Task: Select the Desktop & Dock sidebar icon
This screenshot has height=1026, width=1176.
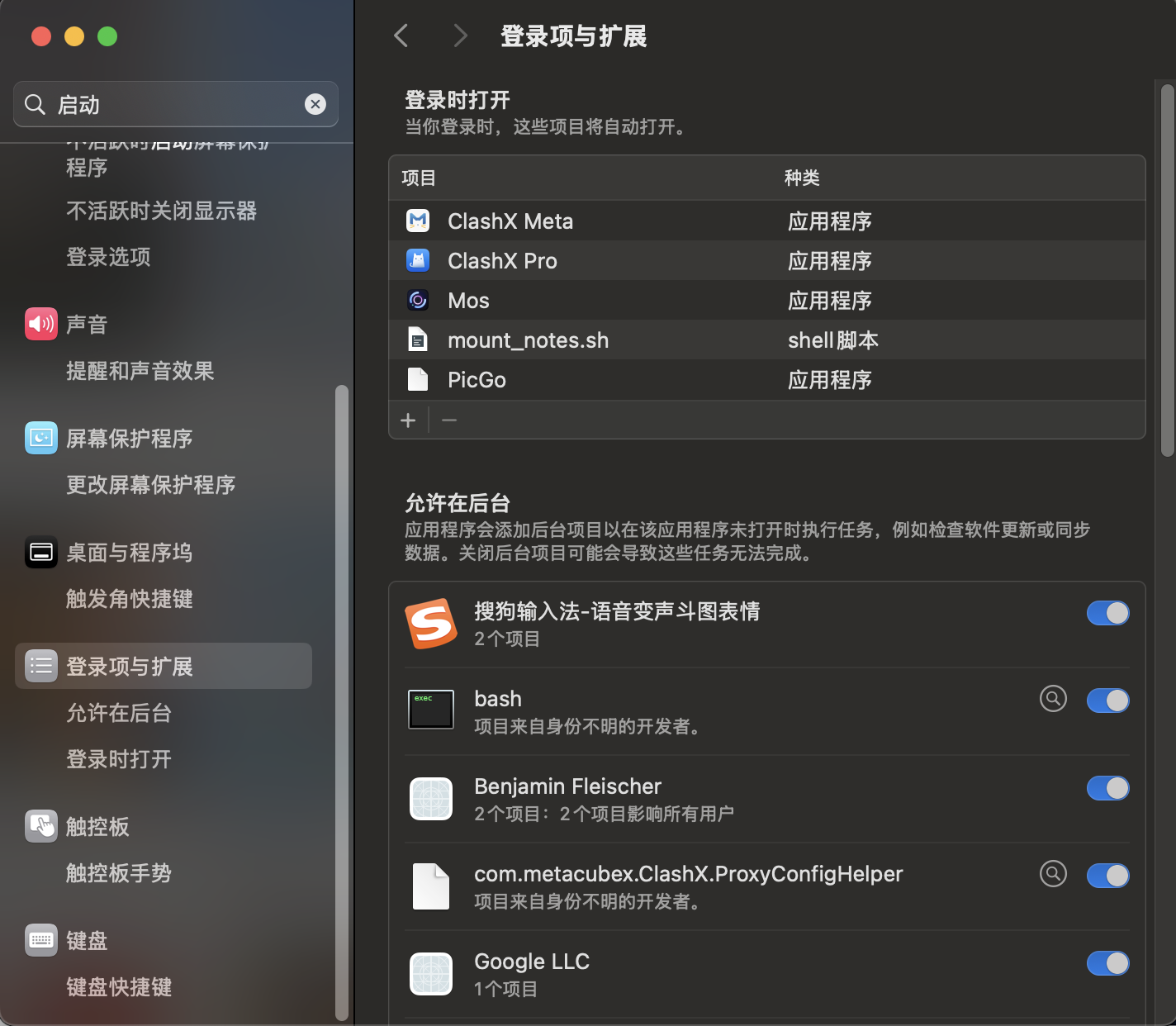Action: tap(41, 552)
